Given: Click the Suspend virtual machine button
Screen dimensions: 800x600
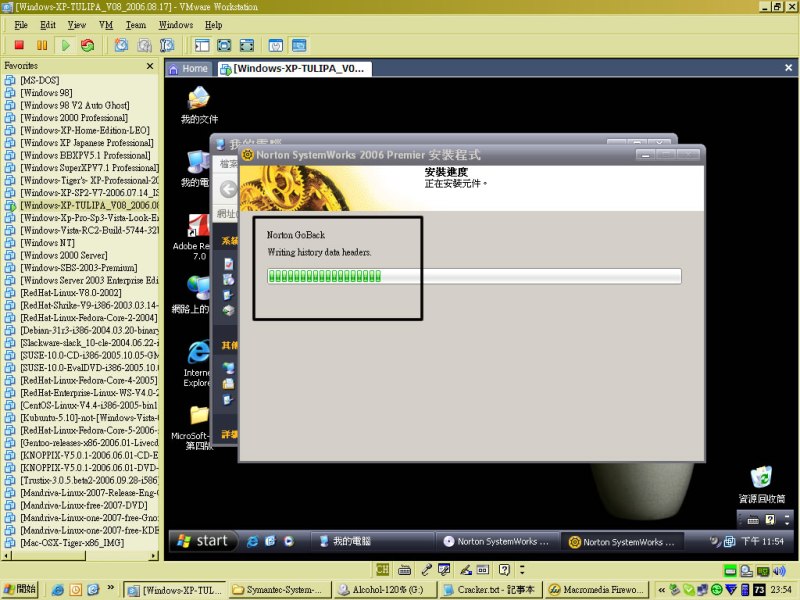Looking at the screenshot, I should coord(42,45).
